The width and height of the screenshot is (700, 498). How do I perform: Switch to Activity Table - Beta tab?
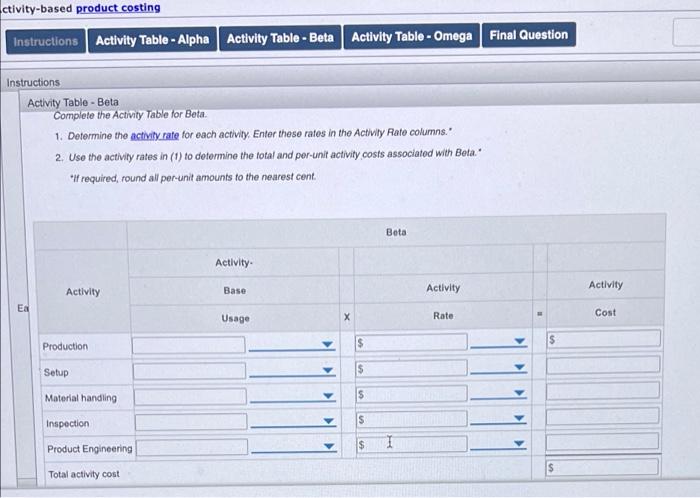[x=280, y=38]
